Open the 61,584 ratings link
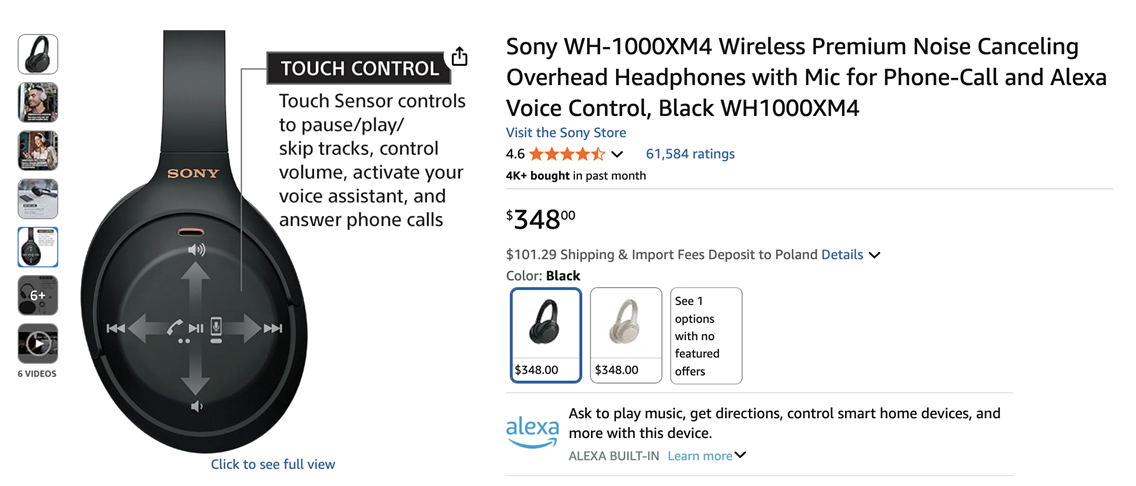 690,154
